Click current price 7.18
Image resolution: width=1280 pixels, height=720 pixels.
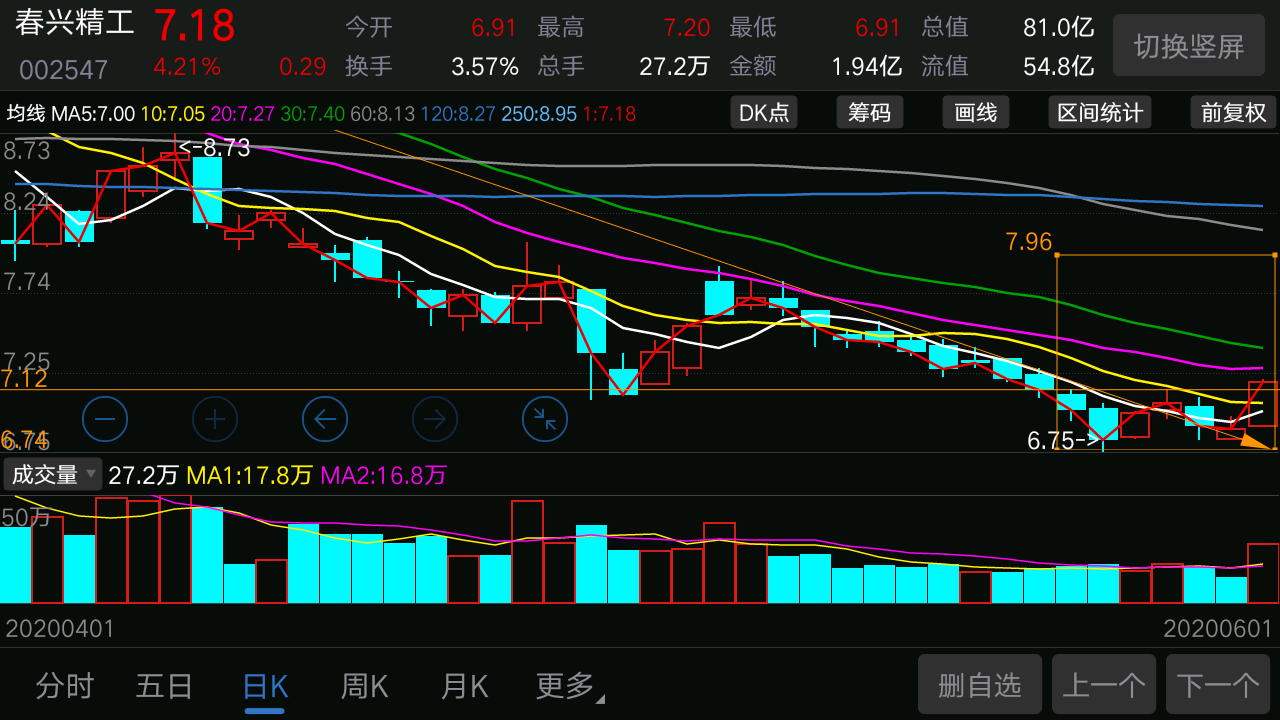tap(194, 26)
